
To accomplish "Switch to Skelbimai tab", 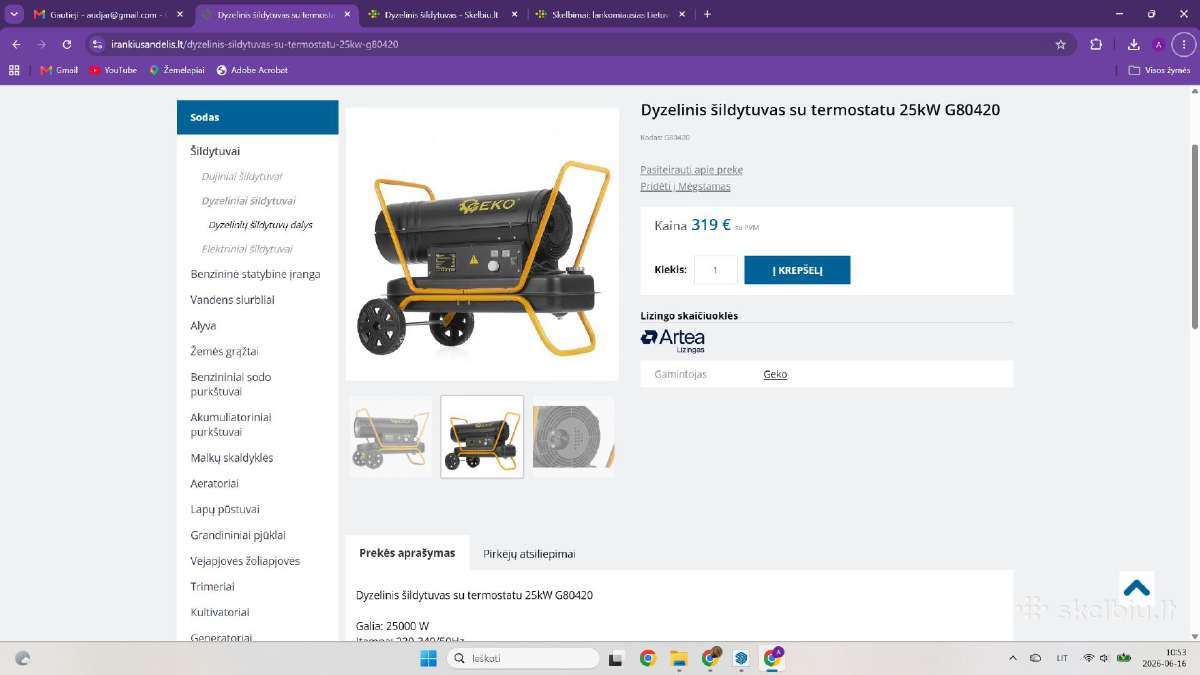I will pos(610,14).
